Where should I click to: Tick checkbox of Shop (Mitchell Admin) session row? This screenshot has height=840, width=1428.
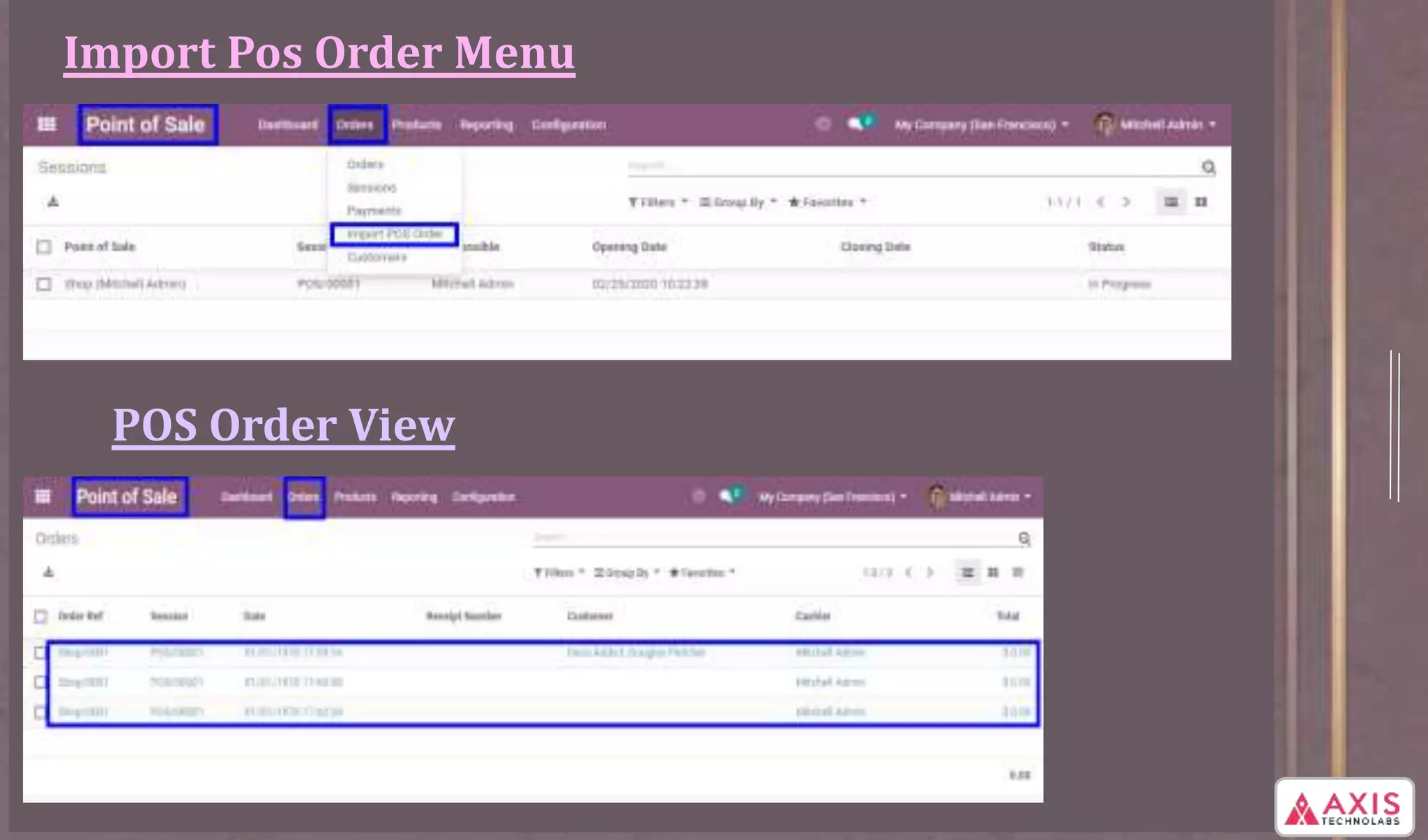44,284
